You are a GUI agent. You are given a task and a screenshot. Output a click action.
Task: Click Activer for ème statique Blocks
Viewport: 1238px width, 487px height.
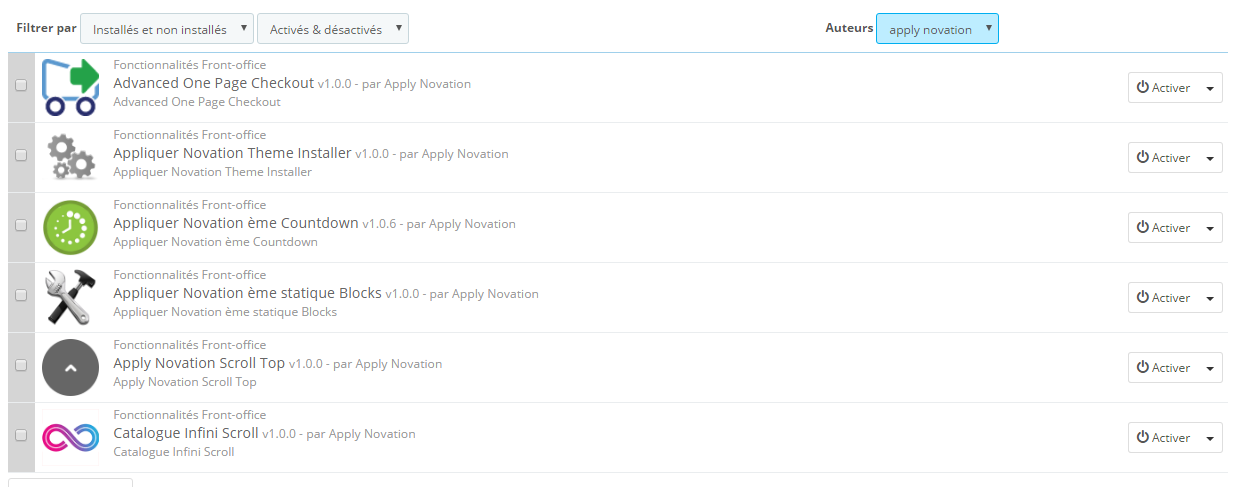(1163, 298)
